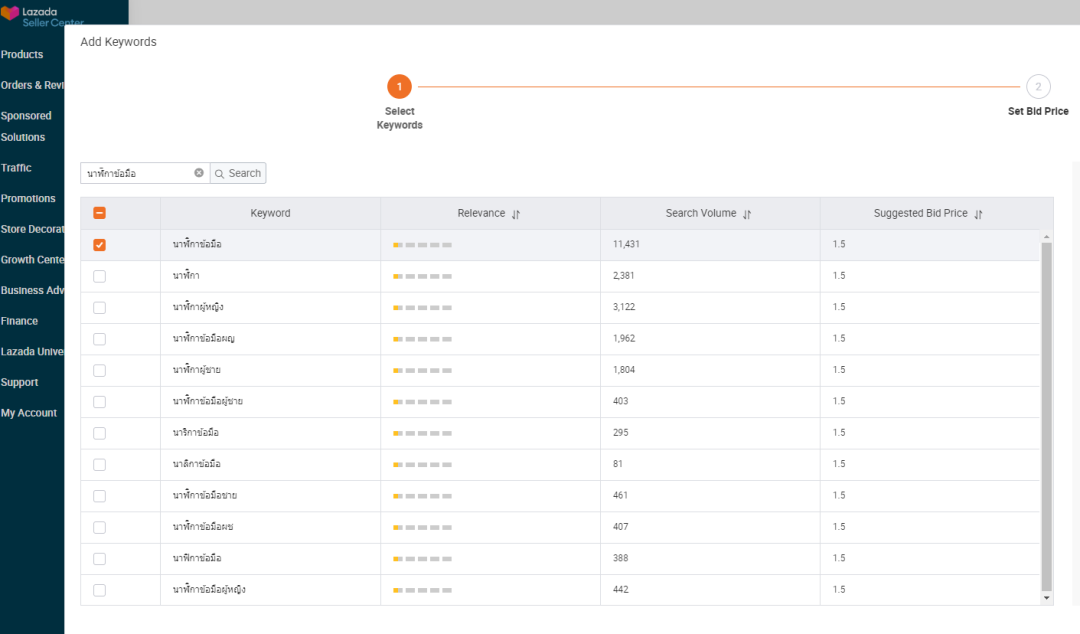Click the Lazada Seller Center logo
The width and height of the screenshot is (1080, 634).
click(x=43, y=17)
